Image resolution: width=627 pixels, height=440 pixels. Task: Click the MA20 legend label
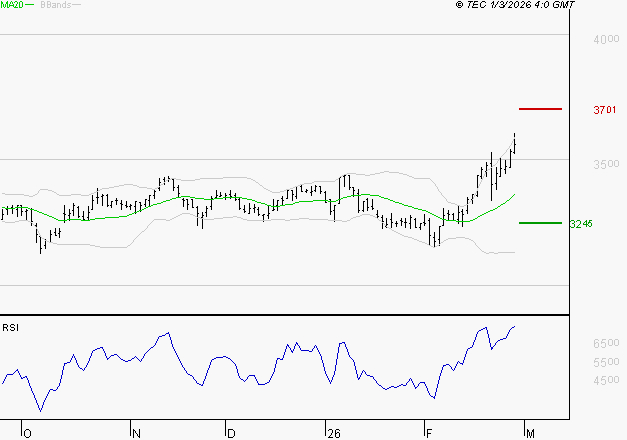(12, 5)
